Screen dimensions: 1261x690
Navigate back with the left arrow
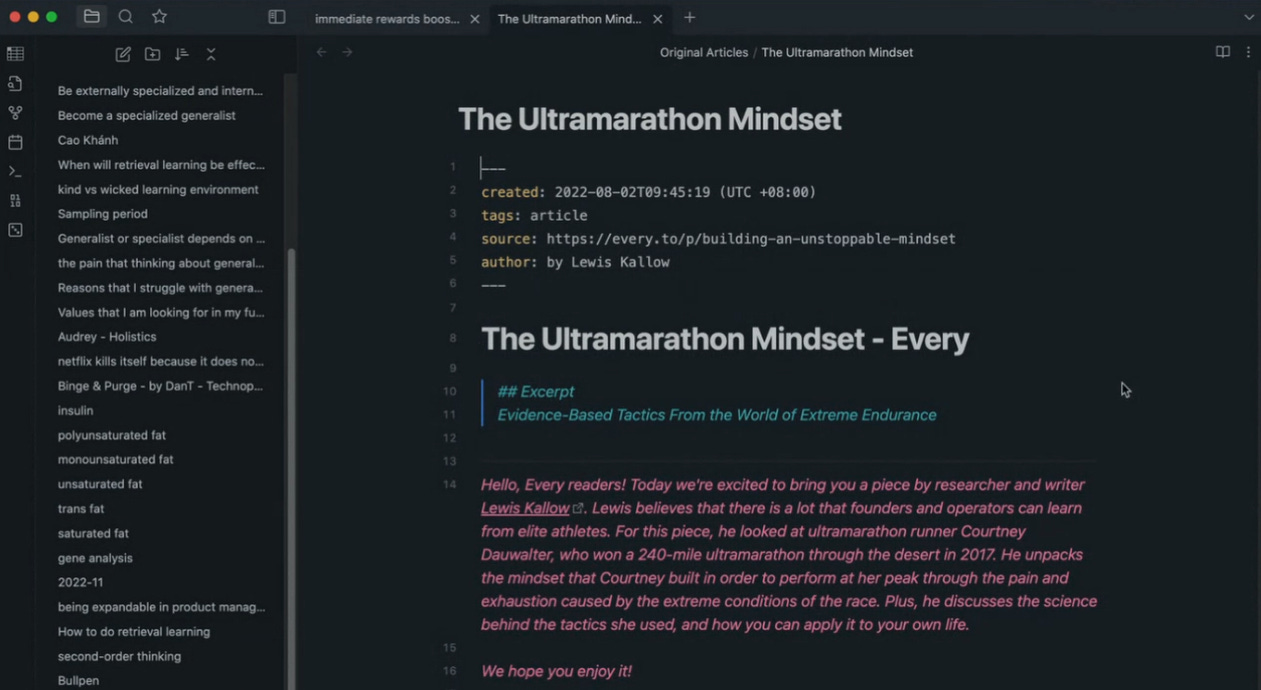point(321,52)
